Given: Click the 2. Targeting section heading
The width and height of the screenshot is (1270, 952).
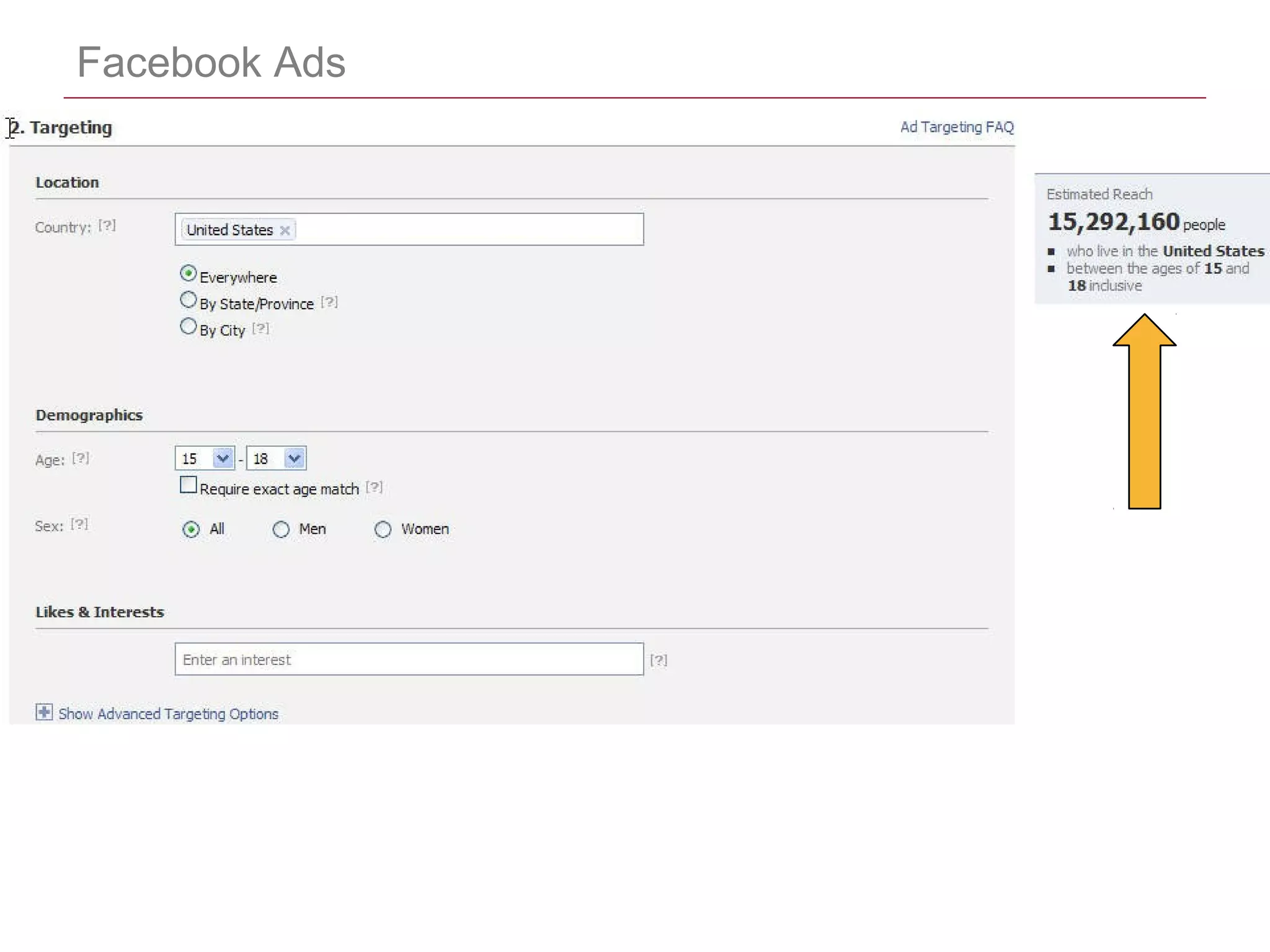Looking at the screenshot, I should [x=61, y=128].
